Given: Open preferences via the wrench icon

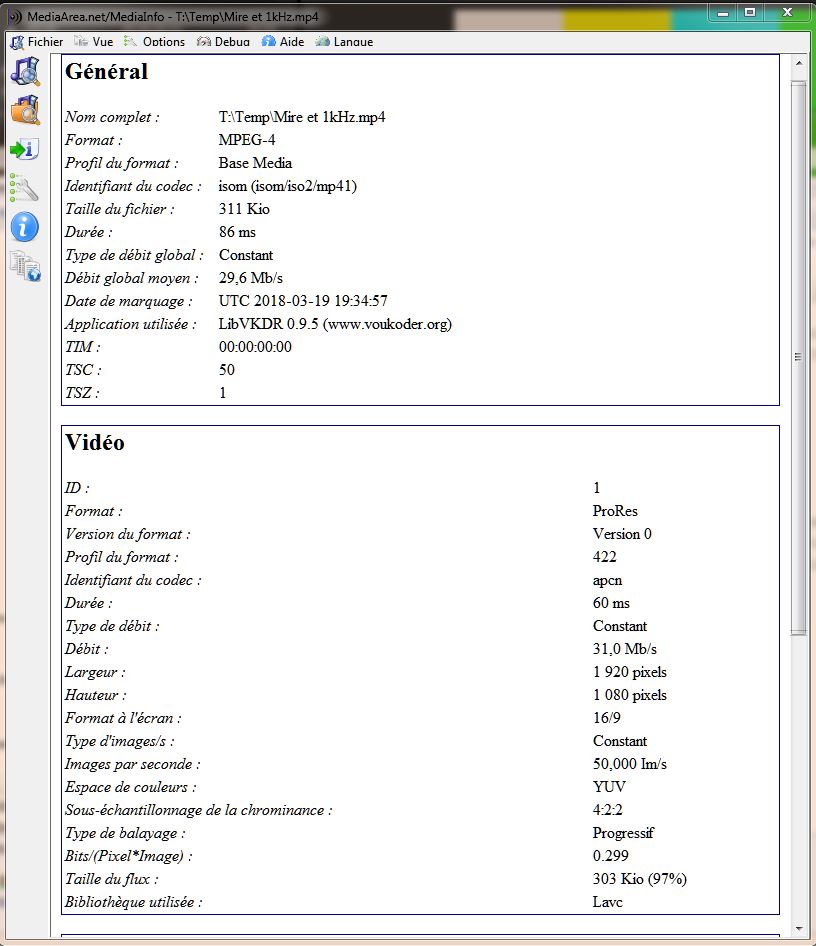Looking at the screenshot, I should (x=24, y=188).
